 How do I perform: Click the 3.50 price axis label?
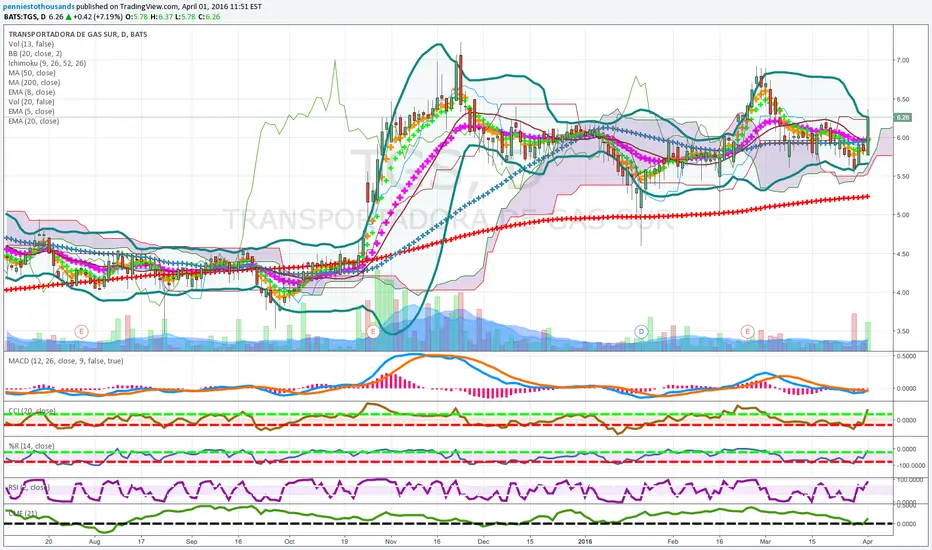[902, 331]
